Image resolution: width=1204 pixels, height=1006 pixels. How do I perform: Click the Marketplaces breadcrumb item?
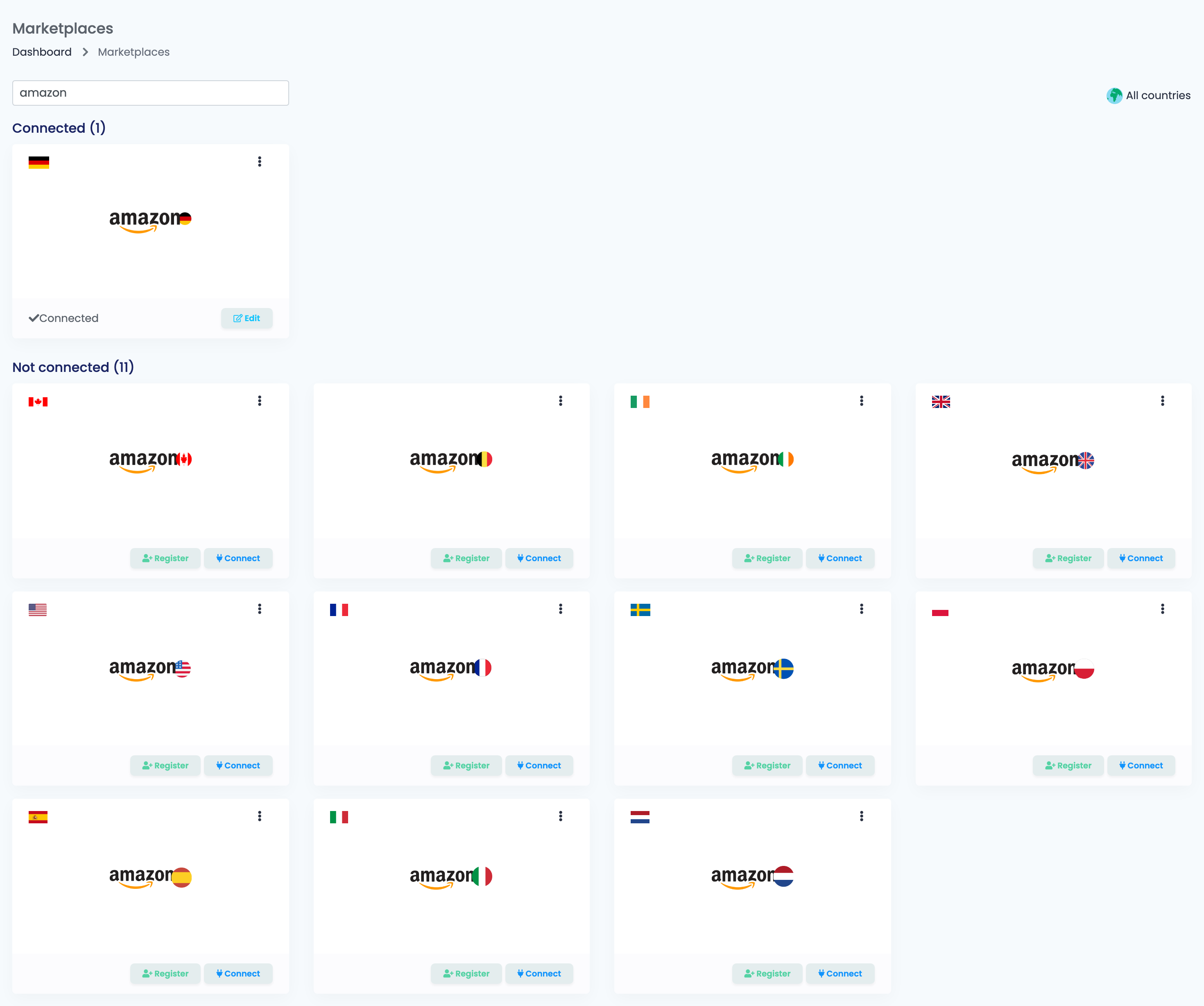(134, 52)
